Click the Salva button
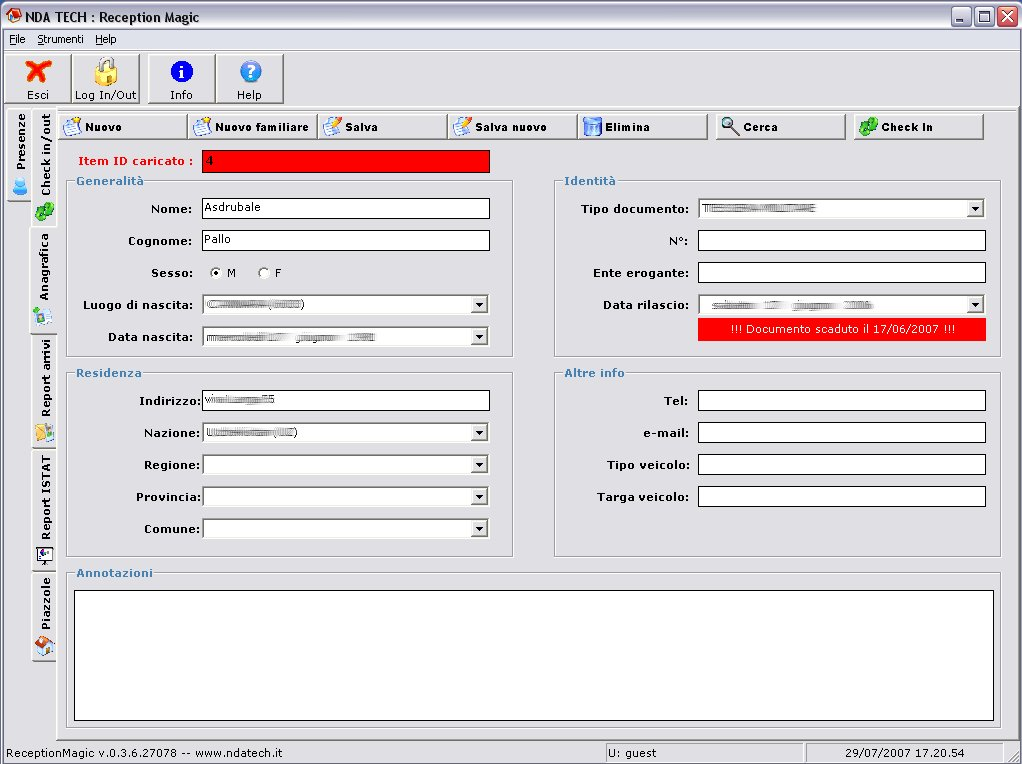 point(382,127)
